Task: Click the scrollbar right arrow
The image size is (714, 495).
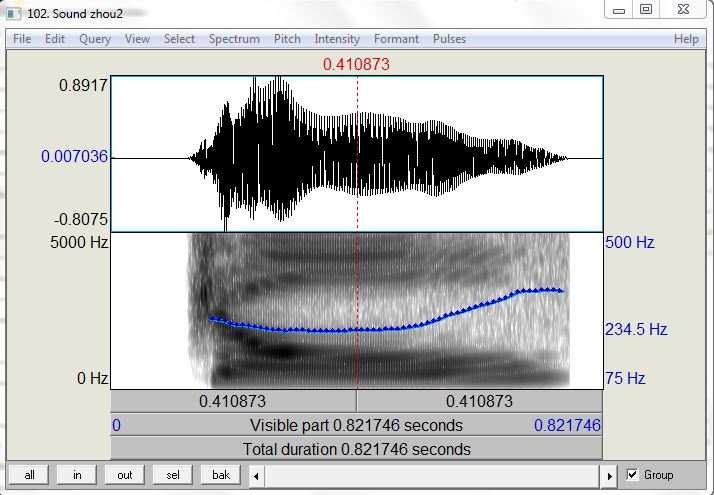Action: (x=609, y=476)
